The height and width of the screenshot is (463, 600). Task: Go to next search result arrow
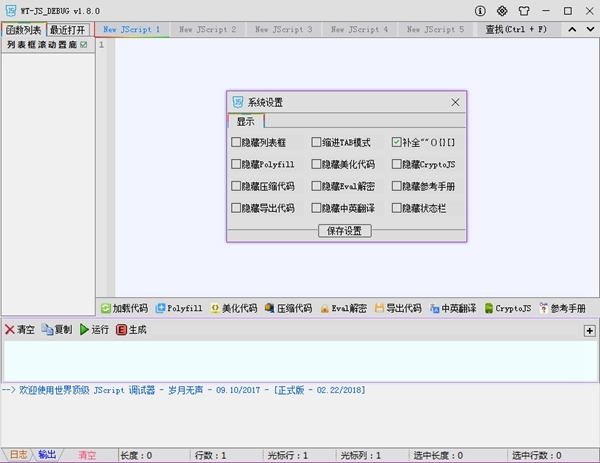point(590,29)
